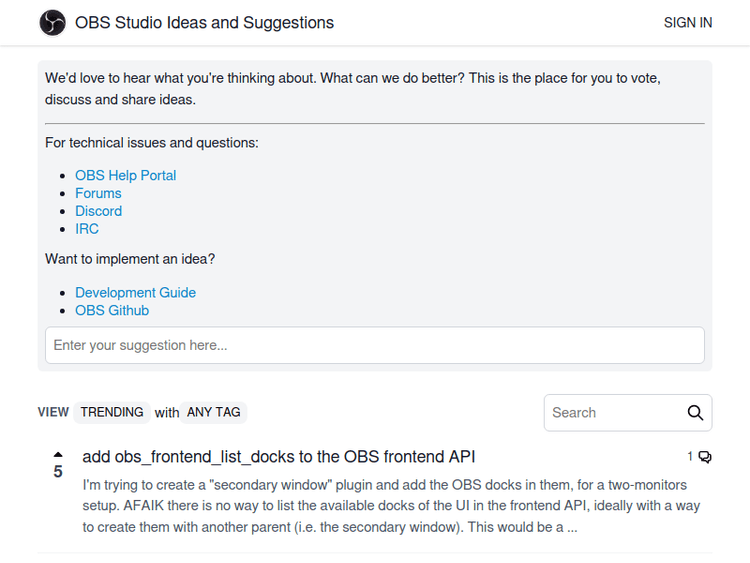
Task: Open the IRC link
Action: tap(87, 229)
